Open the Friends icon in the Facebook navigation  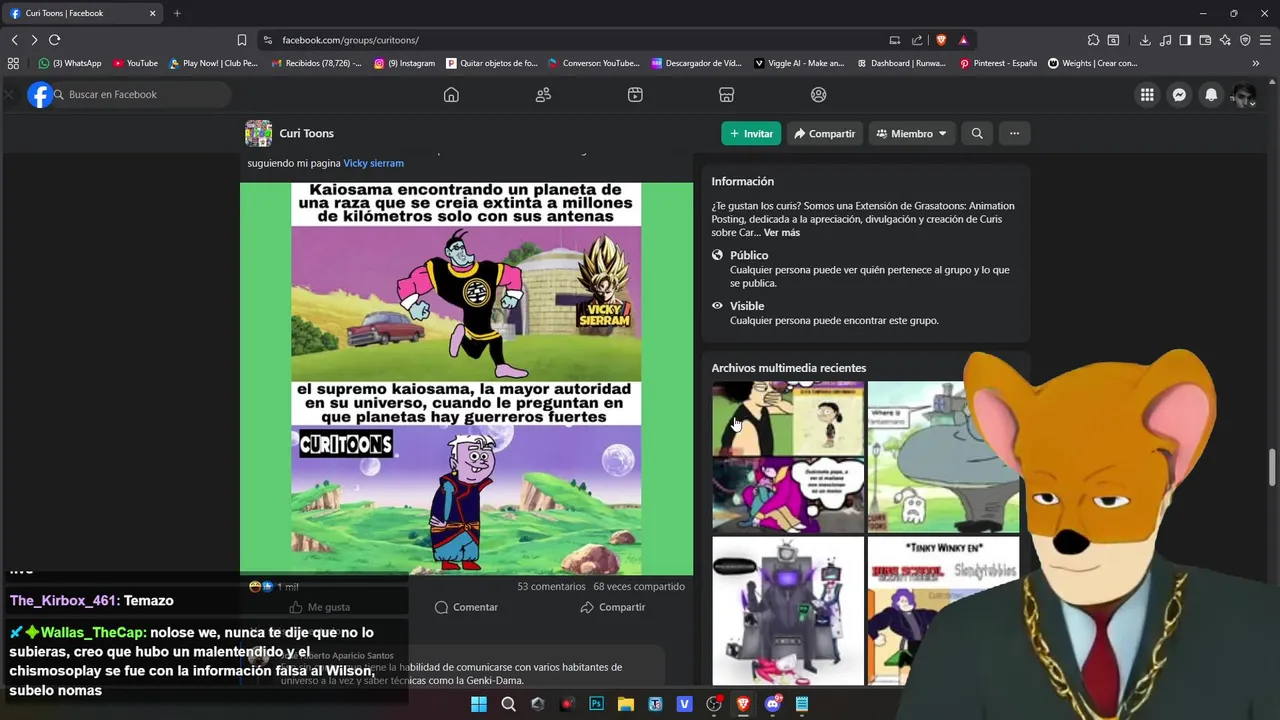543,94
